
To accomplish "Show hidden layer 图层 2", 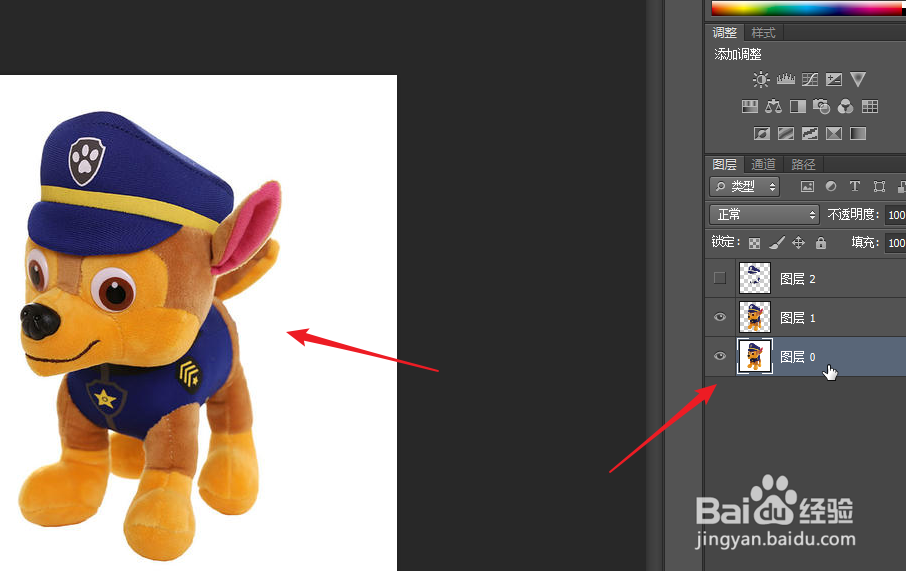I will tap(719, 278).
